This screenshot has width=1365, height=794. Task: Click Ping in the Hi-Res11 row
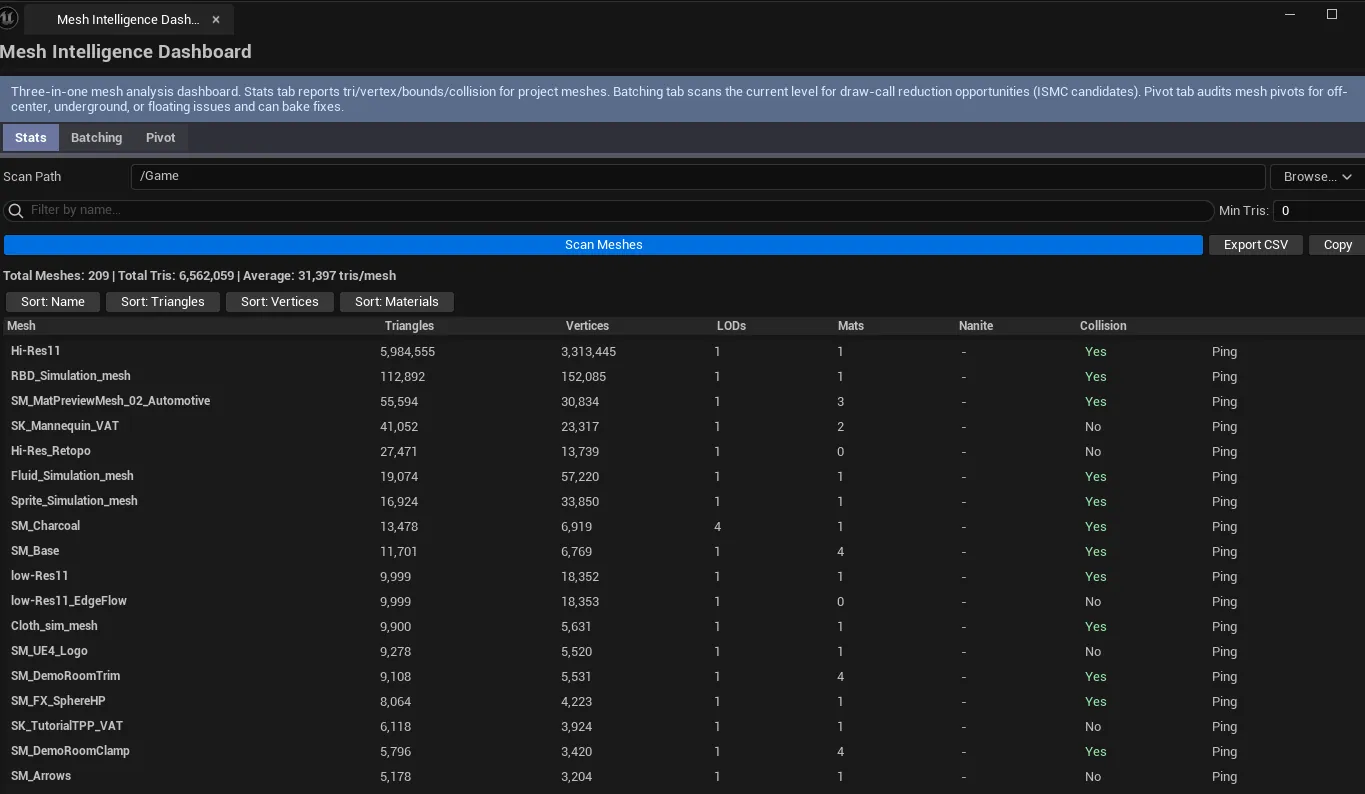tap(1224, 352)
